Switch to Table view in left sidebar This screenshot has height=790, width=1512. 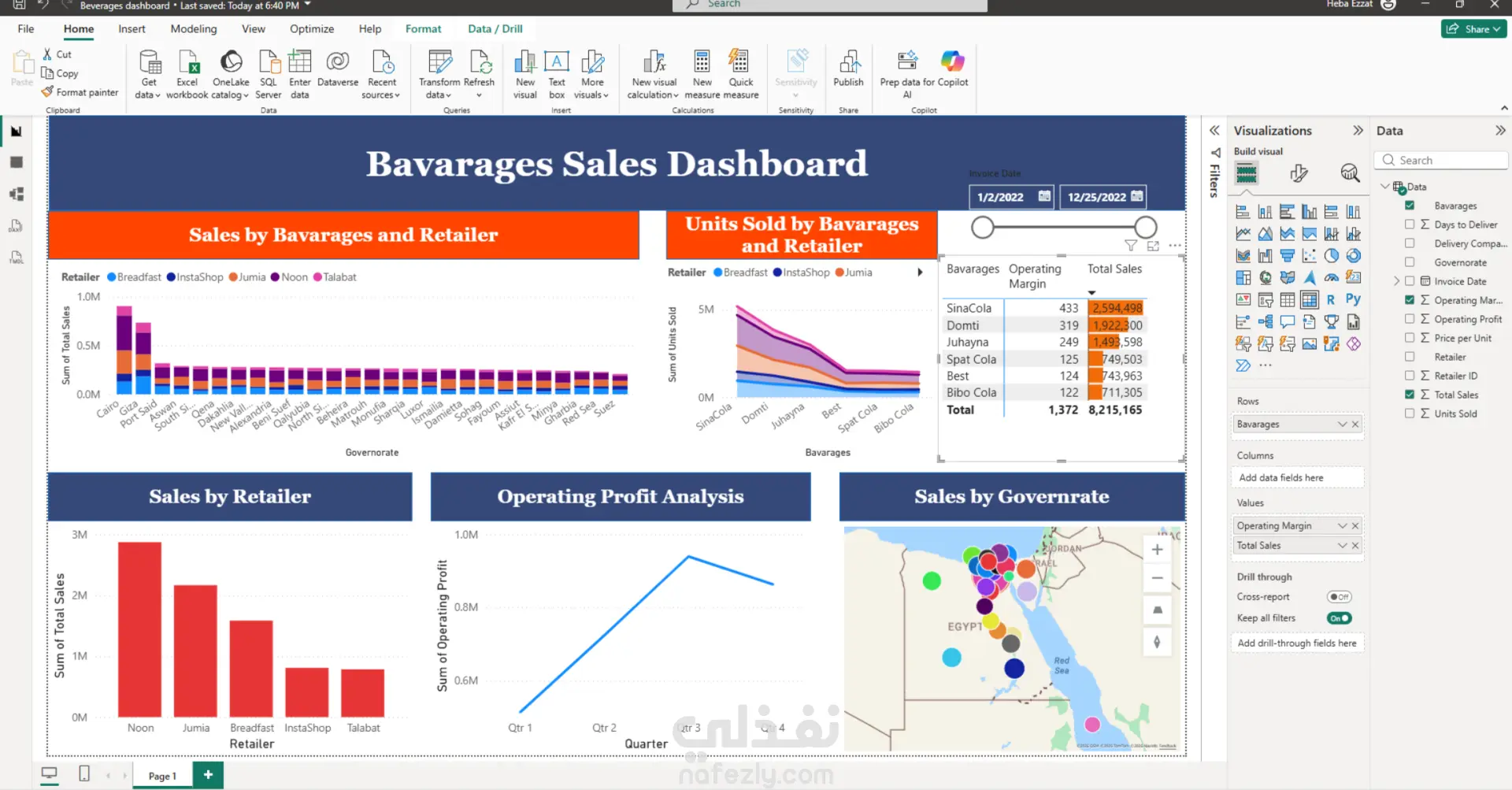(17, 162)
